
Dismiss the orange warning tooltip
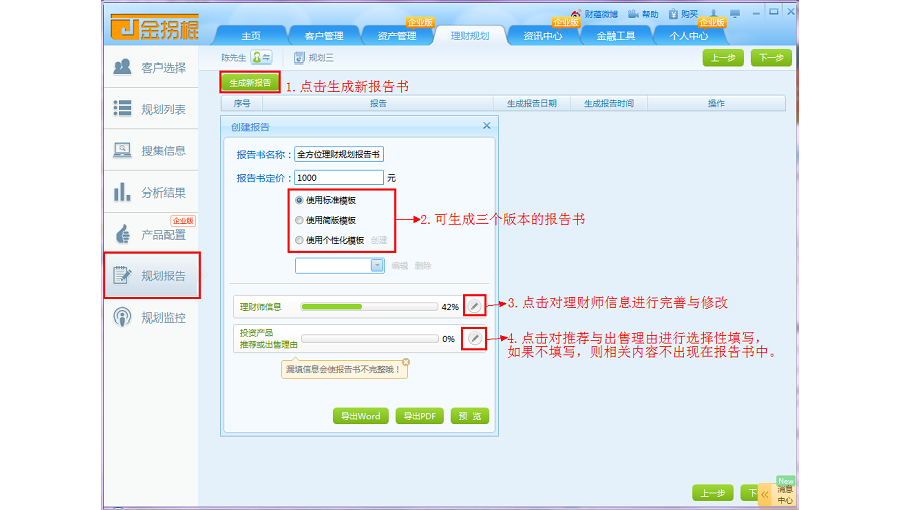pos(406,362)
